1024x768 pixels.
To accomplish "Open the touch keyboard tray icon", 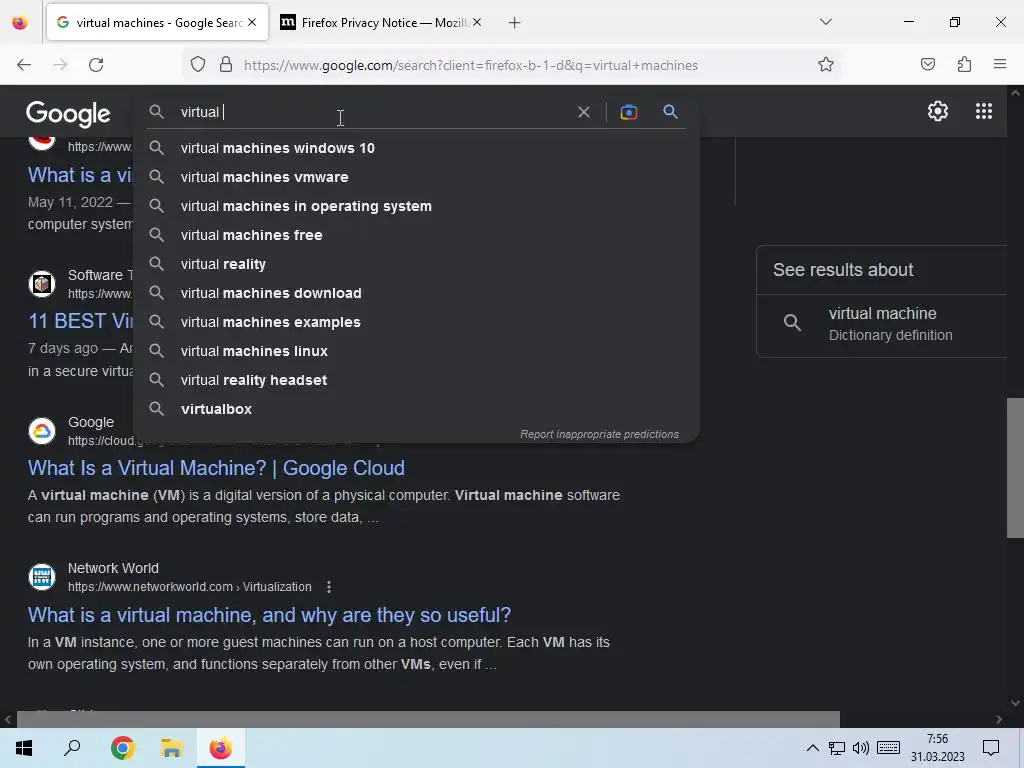I will click(x=888, y=748).
